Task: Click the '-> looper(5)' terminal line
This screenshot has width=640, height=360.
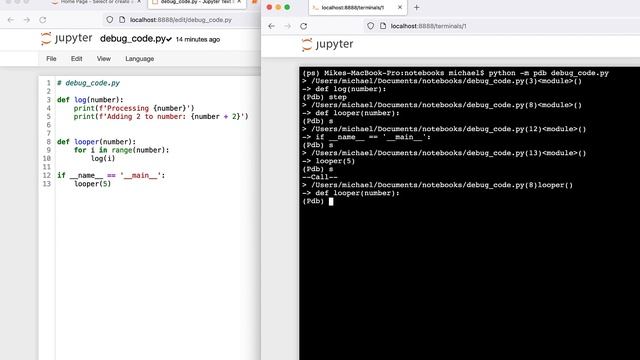Action: 329,161
